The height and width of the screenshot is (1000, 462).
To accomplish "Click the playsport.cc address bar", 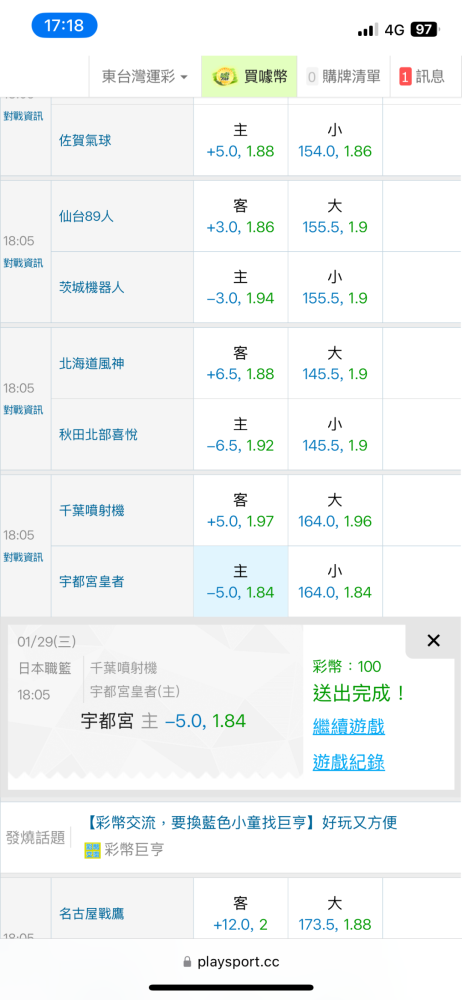I will coord(231,962).
